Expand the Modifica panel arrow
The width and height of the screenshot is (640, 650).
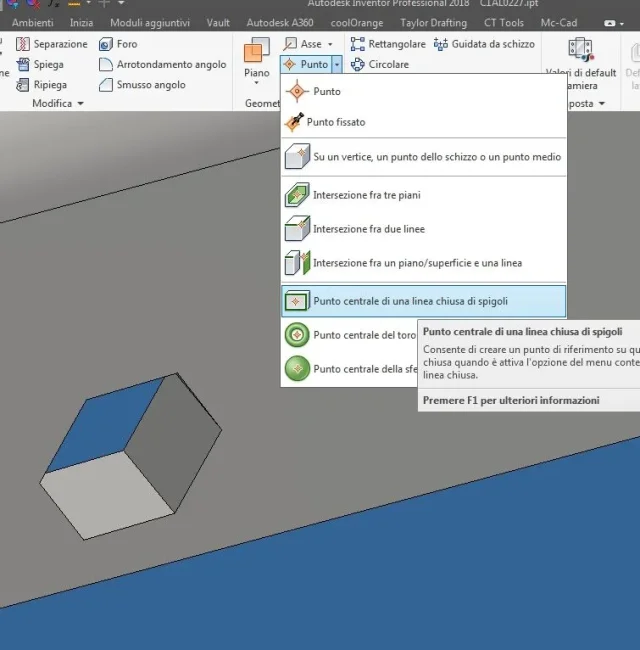coord(80,103)
